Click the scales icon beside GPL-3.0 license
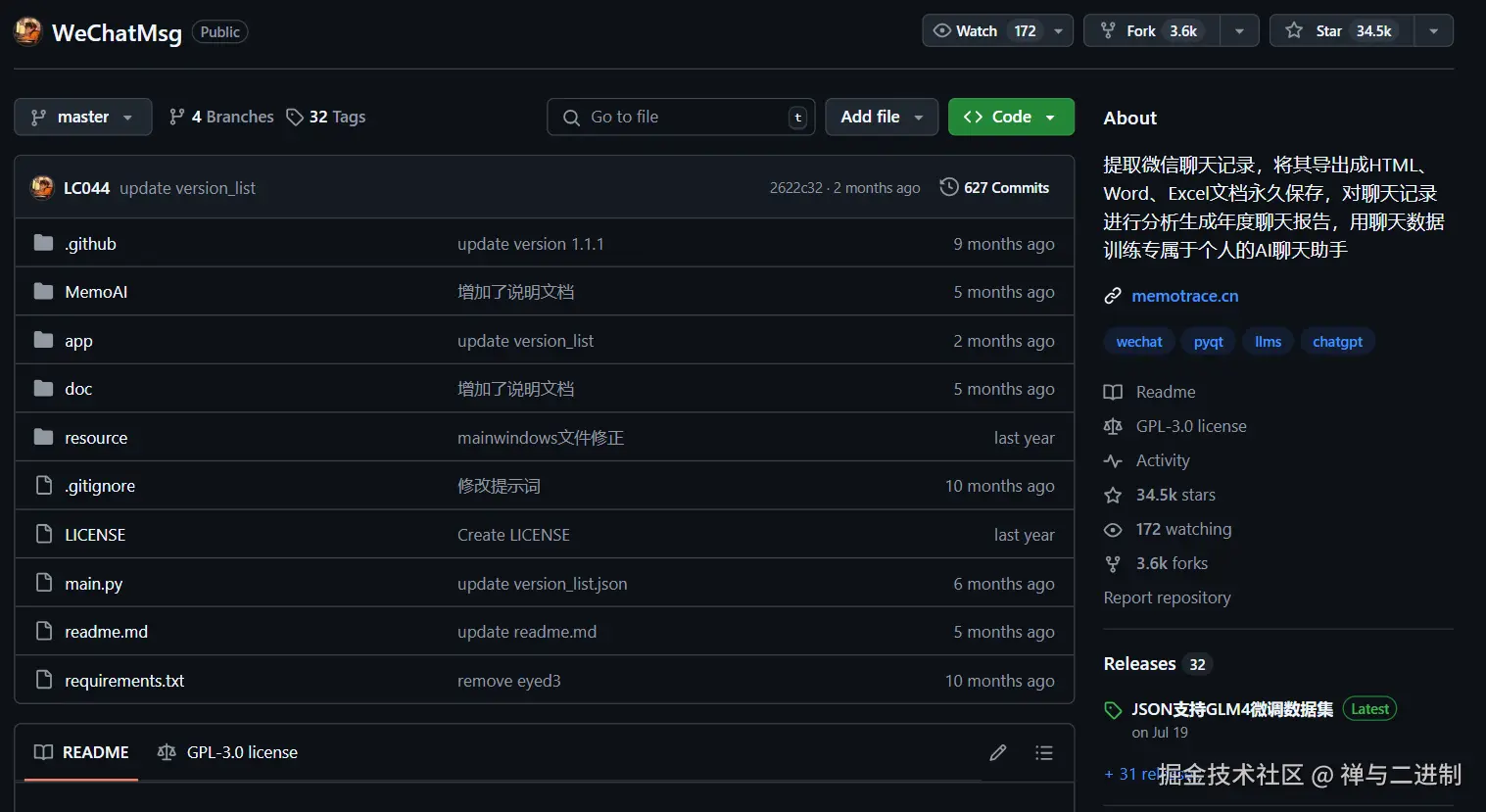 pyautogui.click(x=1113, y=426)
